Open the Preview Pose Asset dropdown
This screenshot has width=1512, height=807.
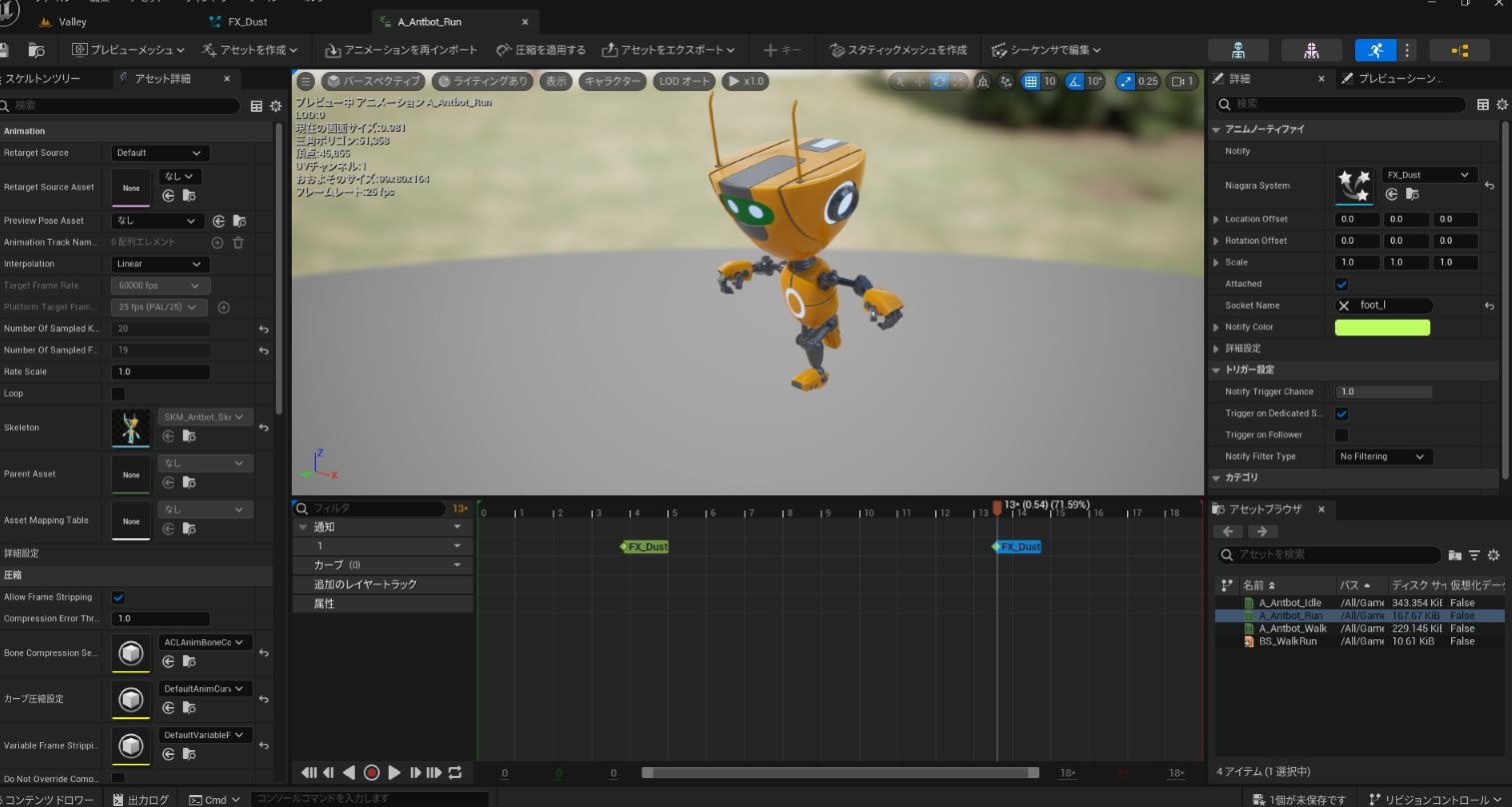tap(158, 221)
